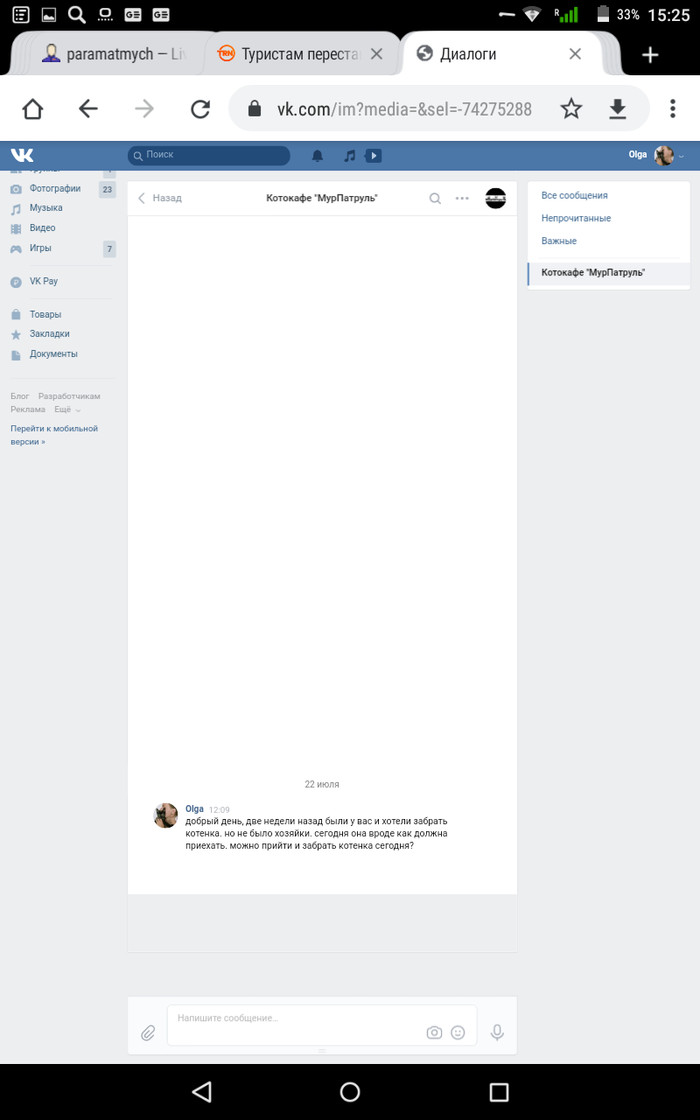Attach a photo using camera icon
This screenshot has height=1120, width=700.
[x=434, y=1032]
